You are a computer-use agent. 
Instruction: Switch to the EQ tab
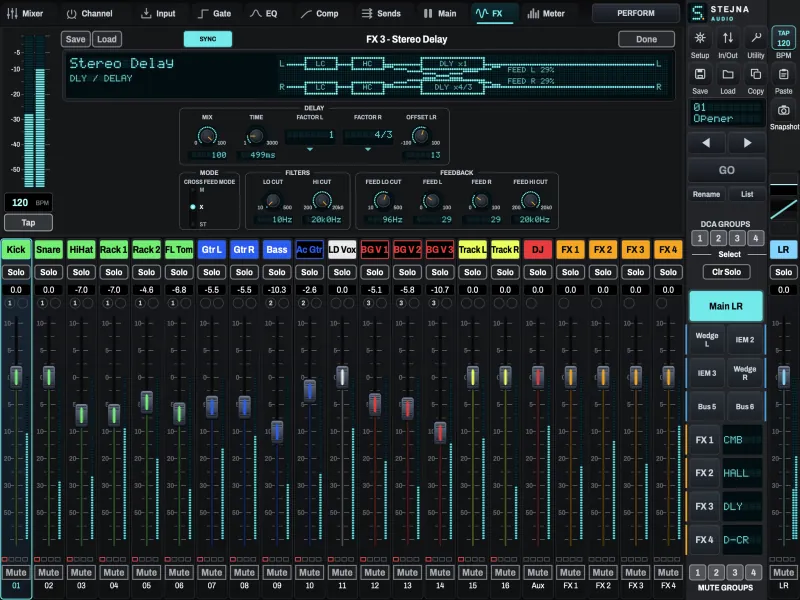tap(264, 13)
